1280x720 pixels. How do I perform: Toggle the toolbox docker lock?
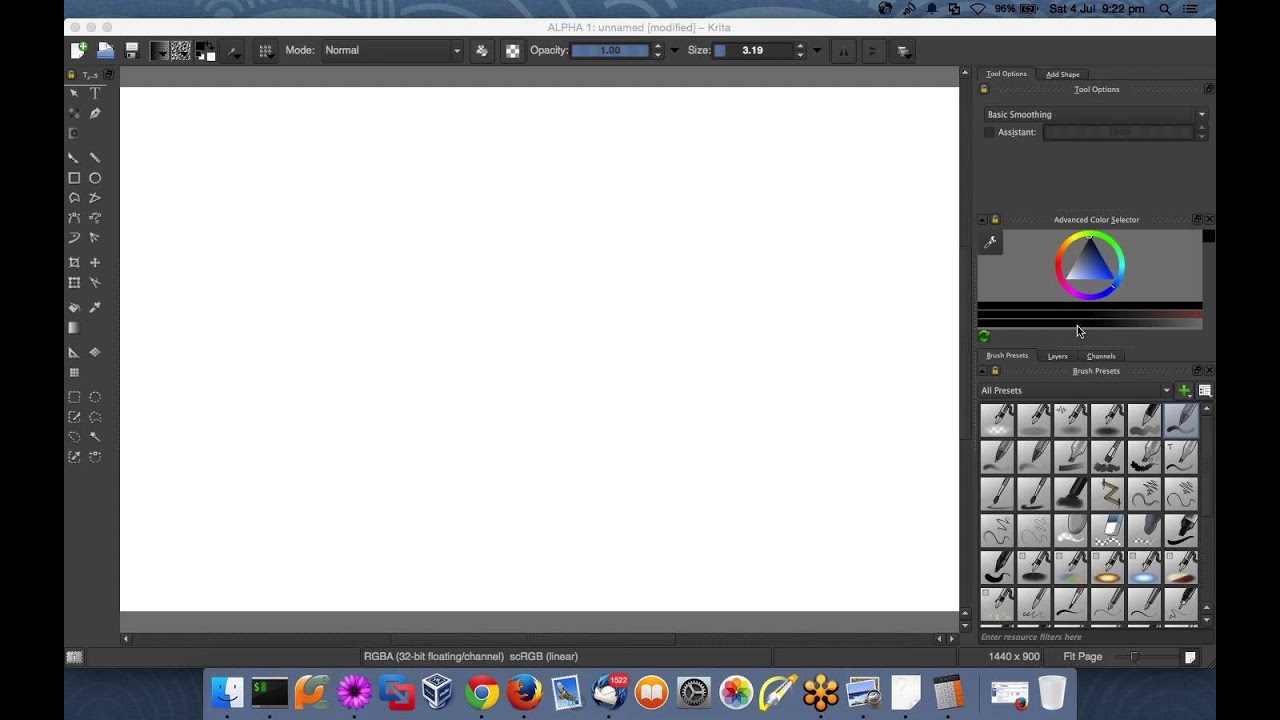(71, 75)
